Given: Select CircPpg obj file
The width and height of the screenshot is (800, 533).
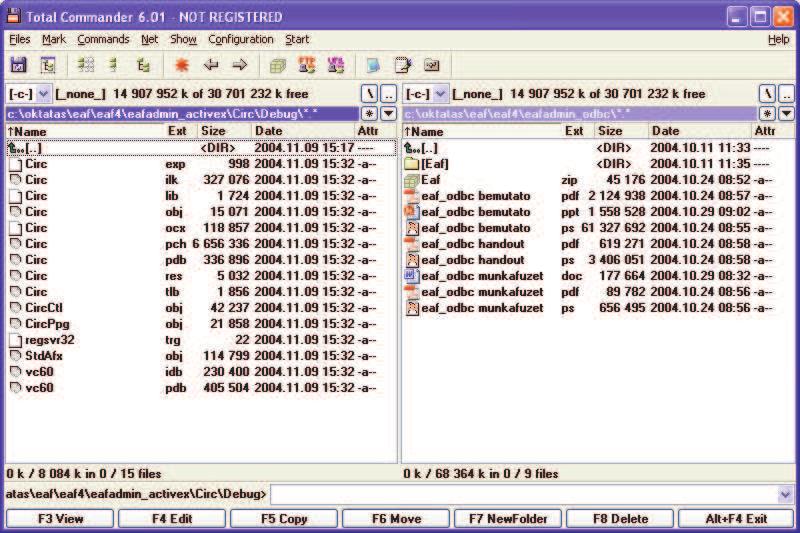Looking at the screenshot, I should (x=201, y=324).
